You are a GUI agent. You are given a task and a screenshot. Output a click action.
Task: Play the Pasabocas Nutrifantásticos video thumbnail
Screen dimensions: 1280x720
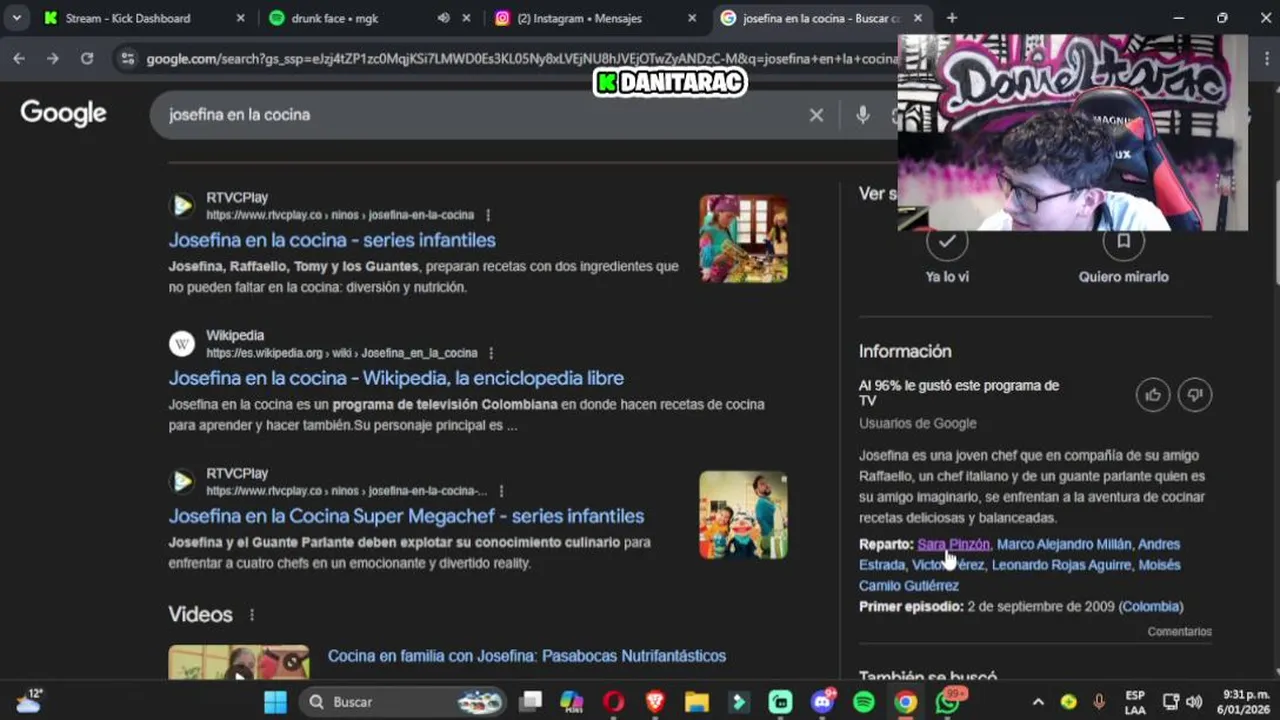239,663
